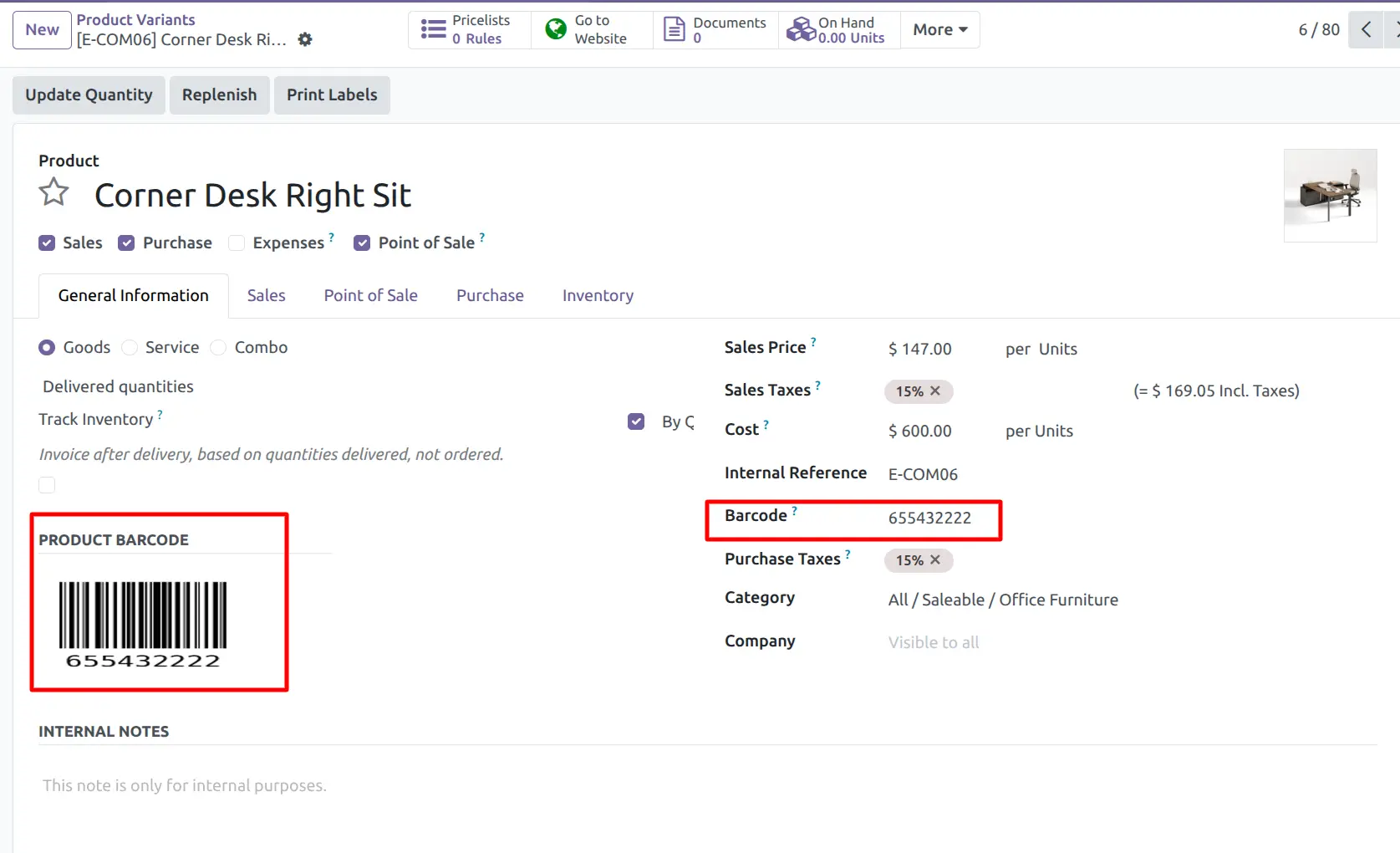Toggle the Point of Sale checkbox

pyautogui.click(x=362, y=243)
